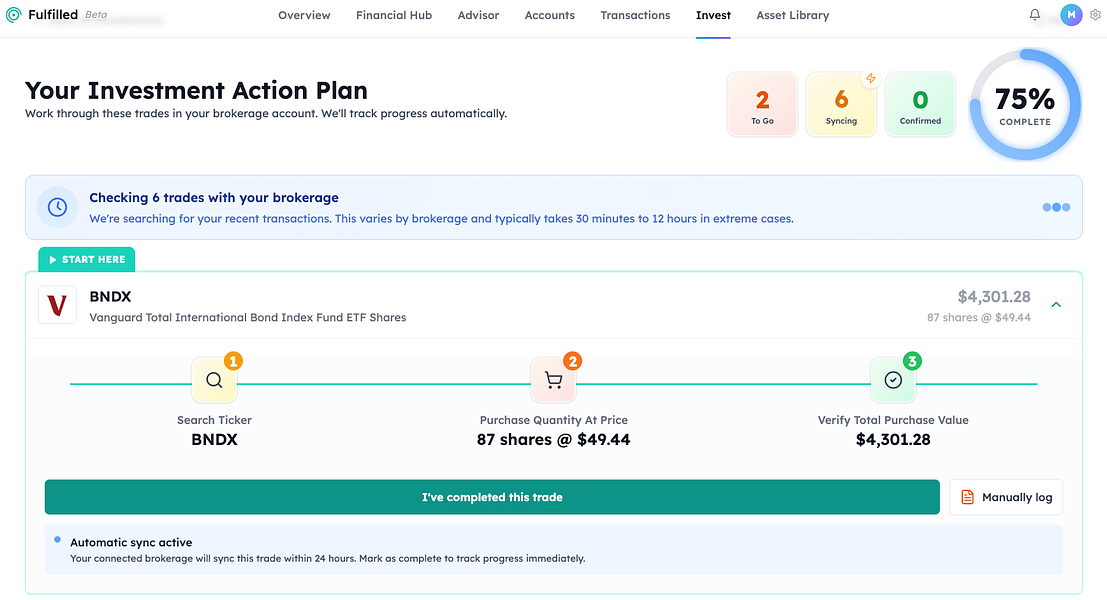Click the shopping cart purchase step icon
Viewport: 1107px width, 600px height.
[x=554, y=380]
